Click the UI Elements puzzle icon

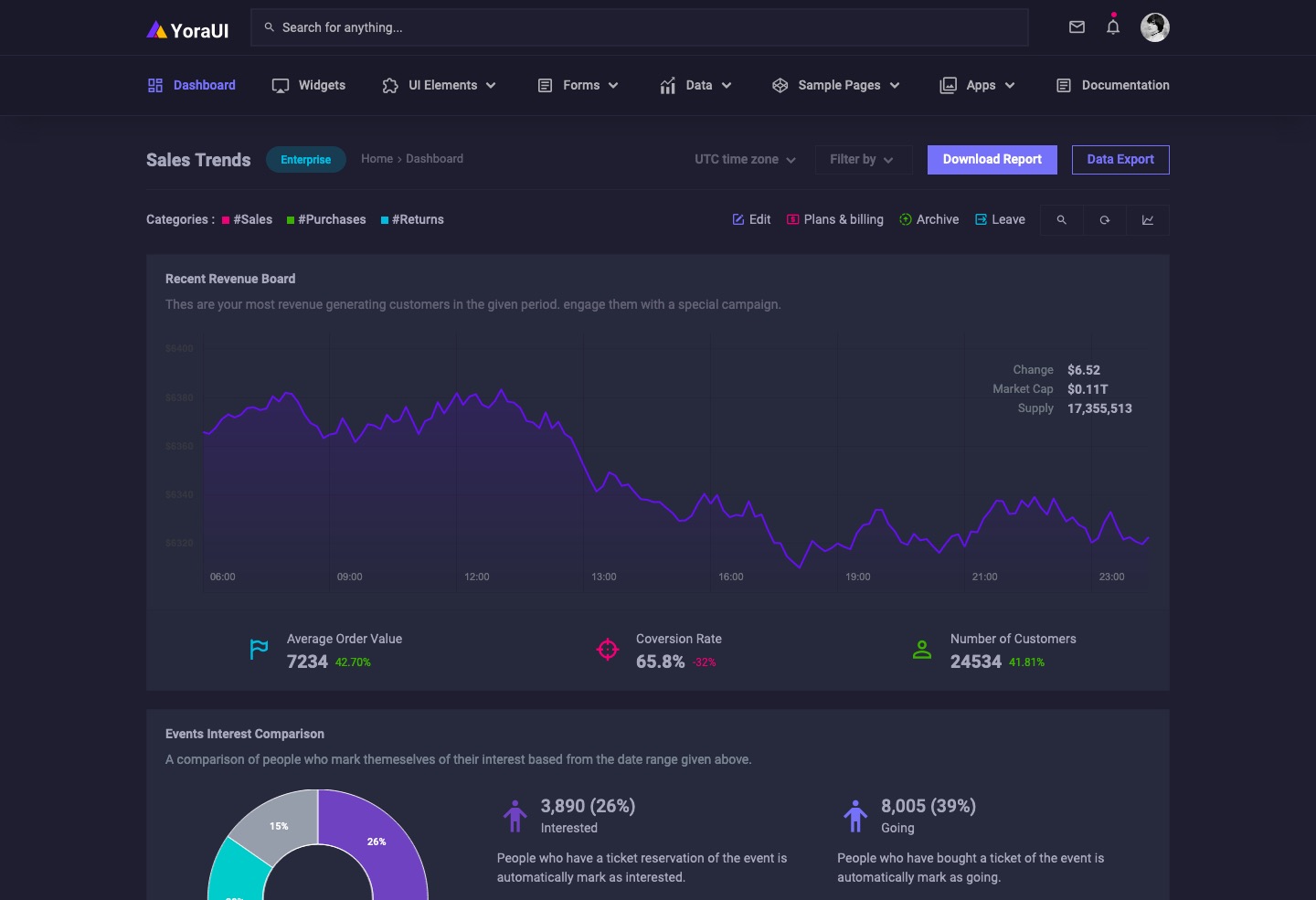click(x=390, y=85)
